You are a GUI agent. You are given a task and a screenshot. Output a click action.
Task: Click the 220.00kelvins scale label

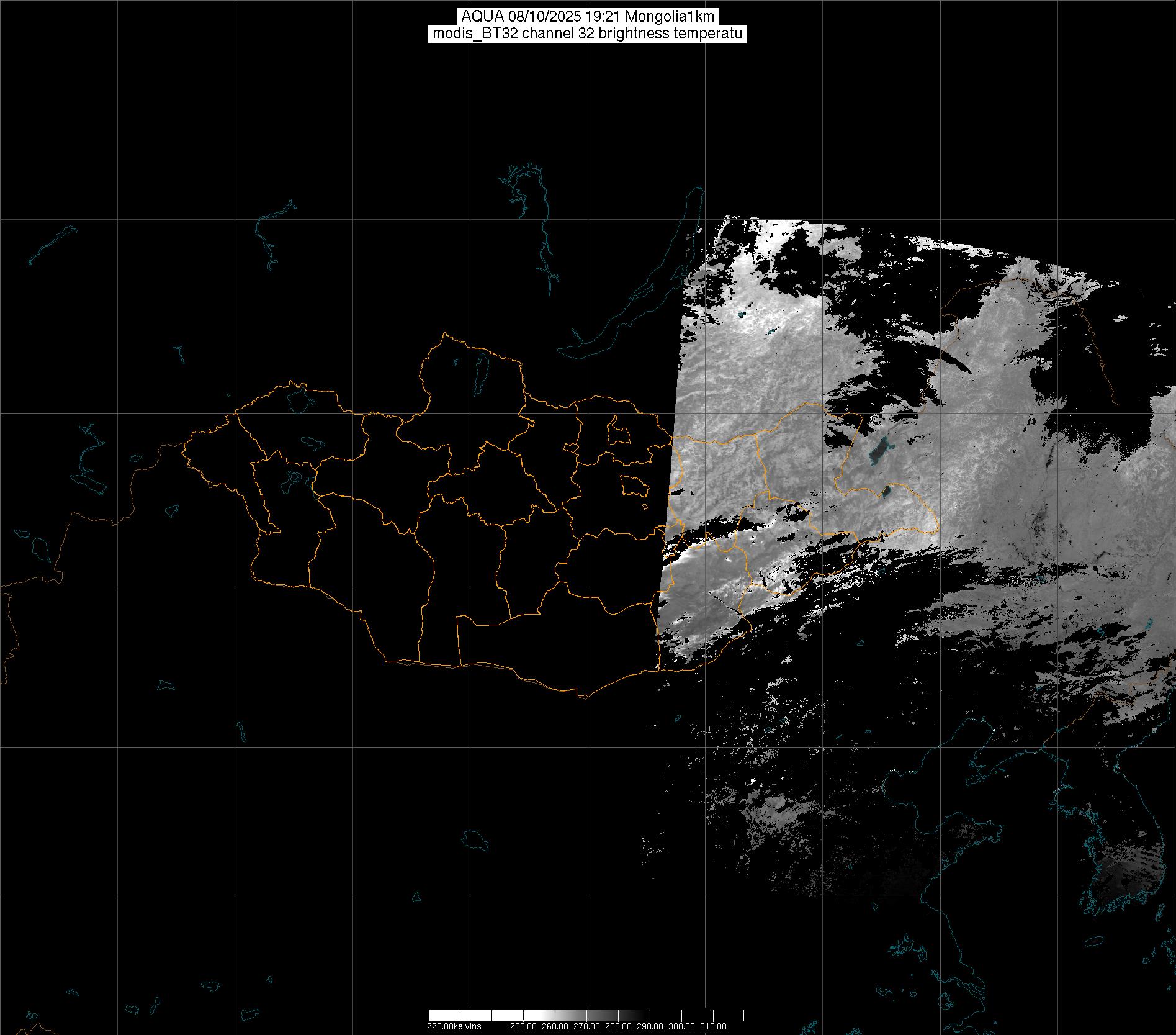(x=454, y=1026)
